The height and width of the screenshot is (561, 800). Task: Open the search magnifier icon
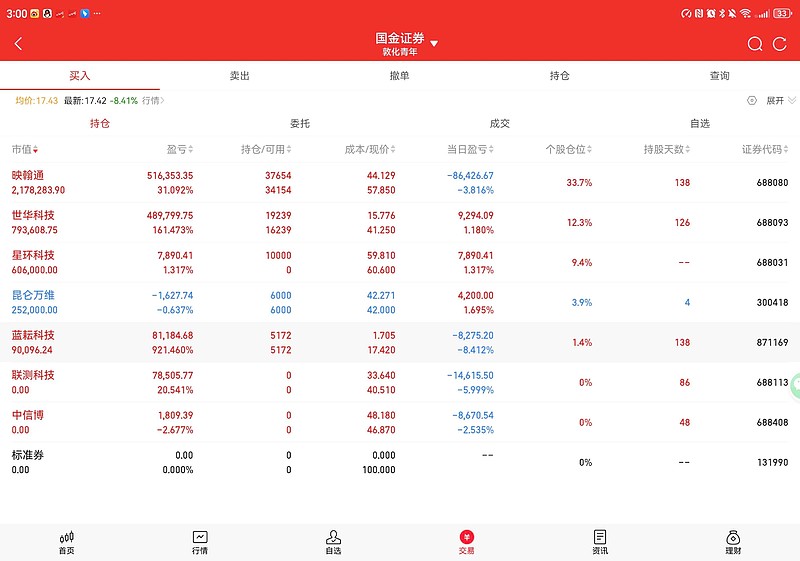(755, 44)
